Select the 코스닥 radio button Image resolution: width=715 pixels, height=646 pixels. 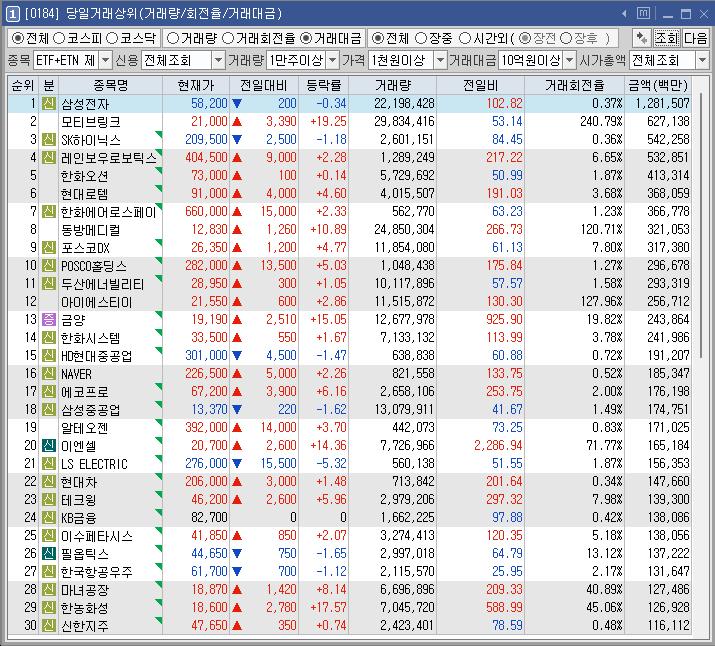tap(112, 38)
